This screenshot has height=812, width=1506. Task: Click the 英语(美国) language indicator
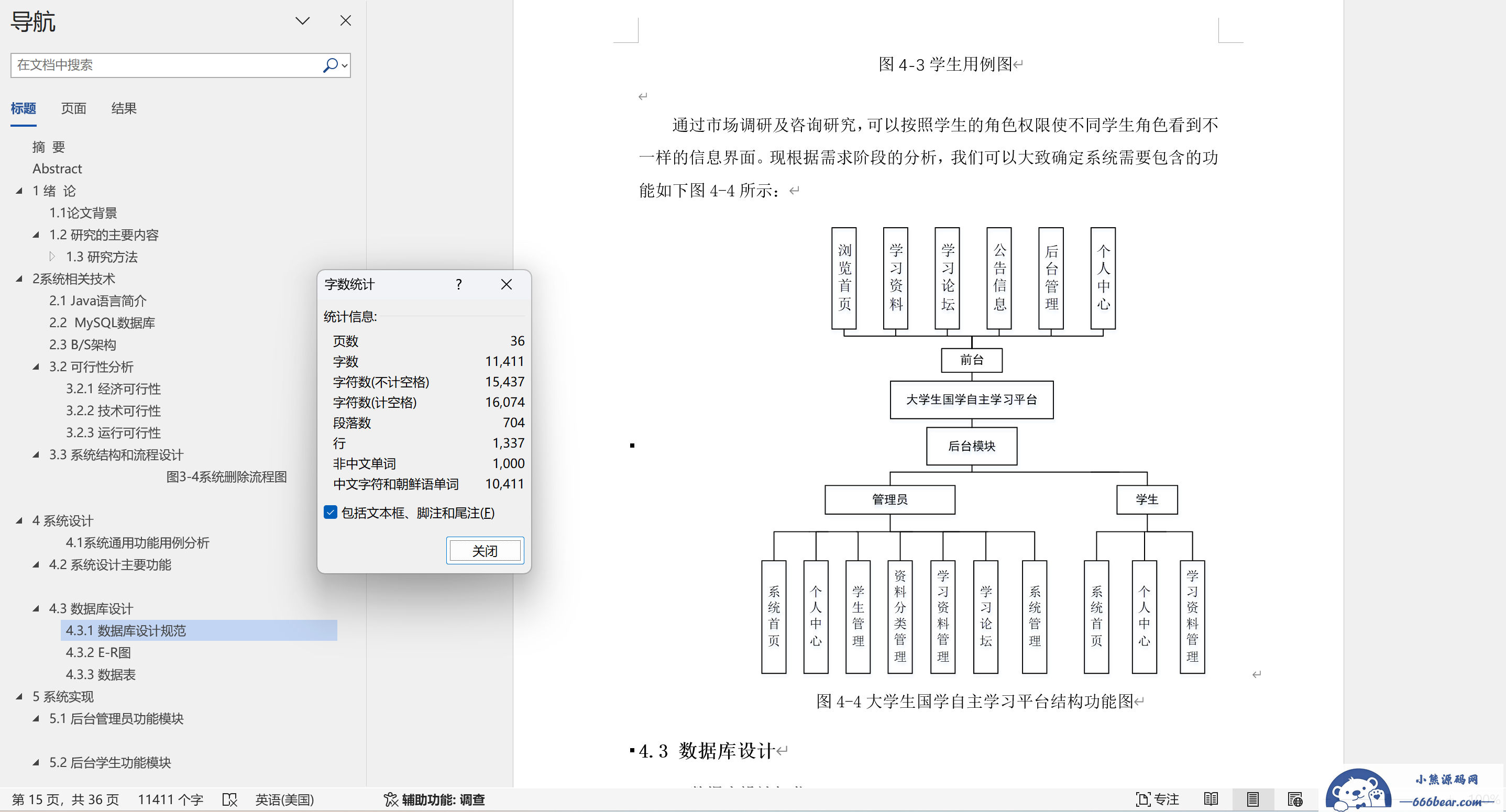(284, 800)
